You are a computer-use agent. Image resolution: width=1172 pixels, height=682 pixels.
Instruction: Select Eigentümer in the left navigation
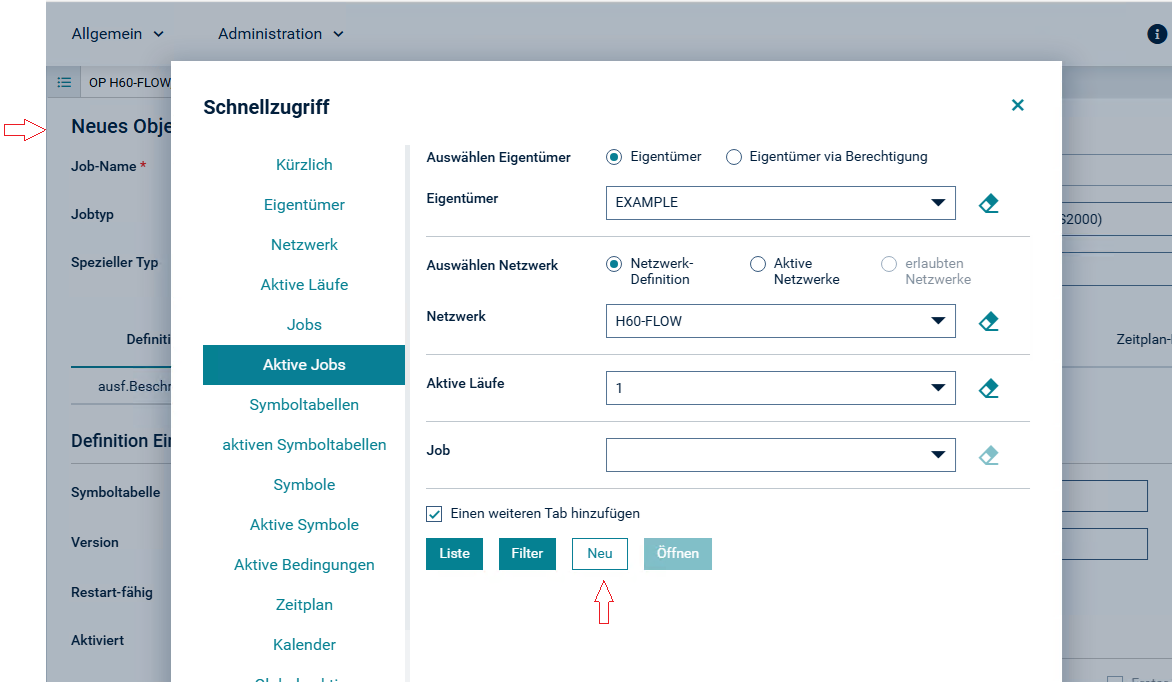[304, 205]
